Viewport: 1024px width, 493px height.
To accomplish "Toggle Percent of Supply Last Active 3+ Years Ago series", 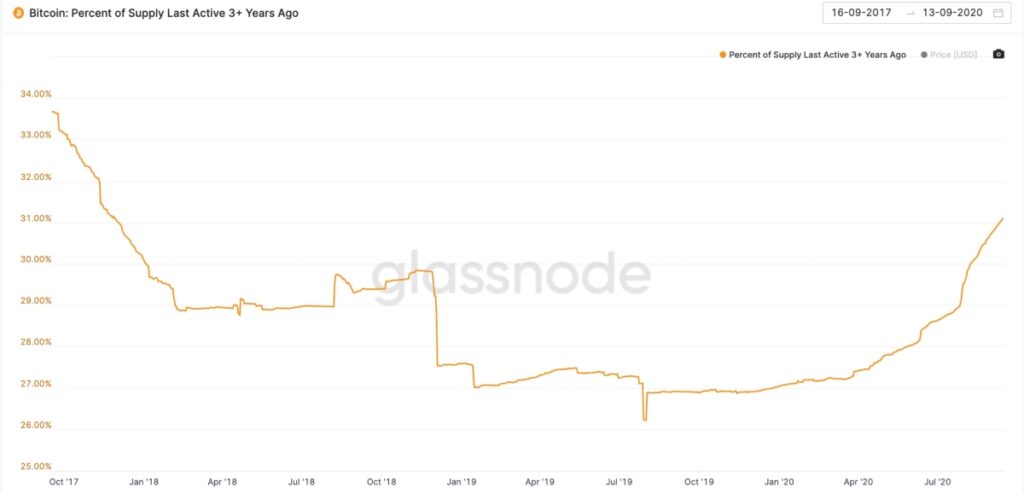I will [x=816, y=55].
